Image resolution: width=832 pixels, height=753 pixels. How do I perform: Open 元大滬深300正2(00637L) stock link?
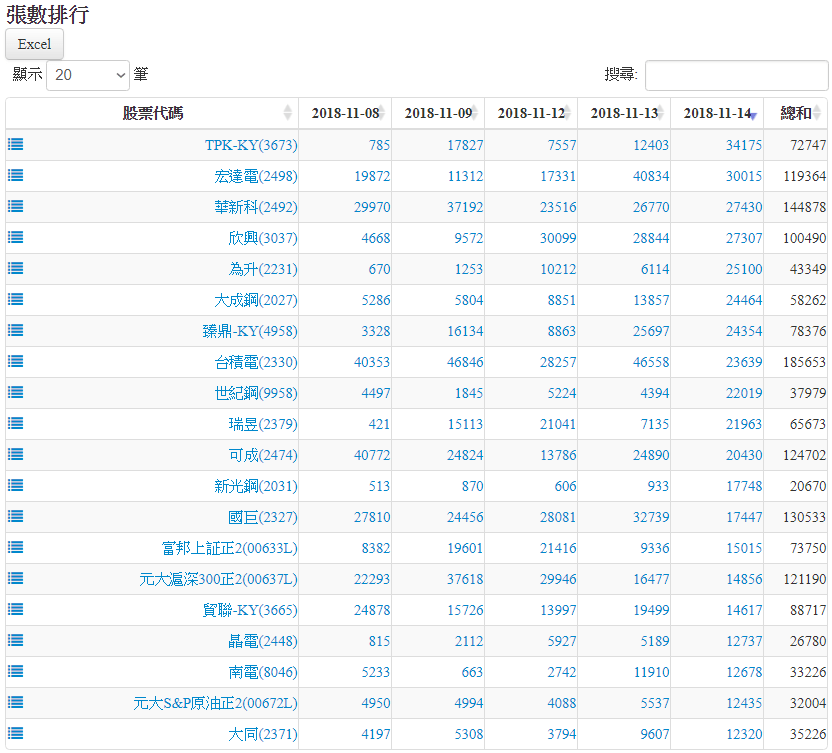pyautogui.click(x=218, y=579)
